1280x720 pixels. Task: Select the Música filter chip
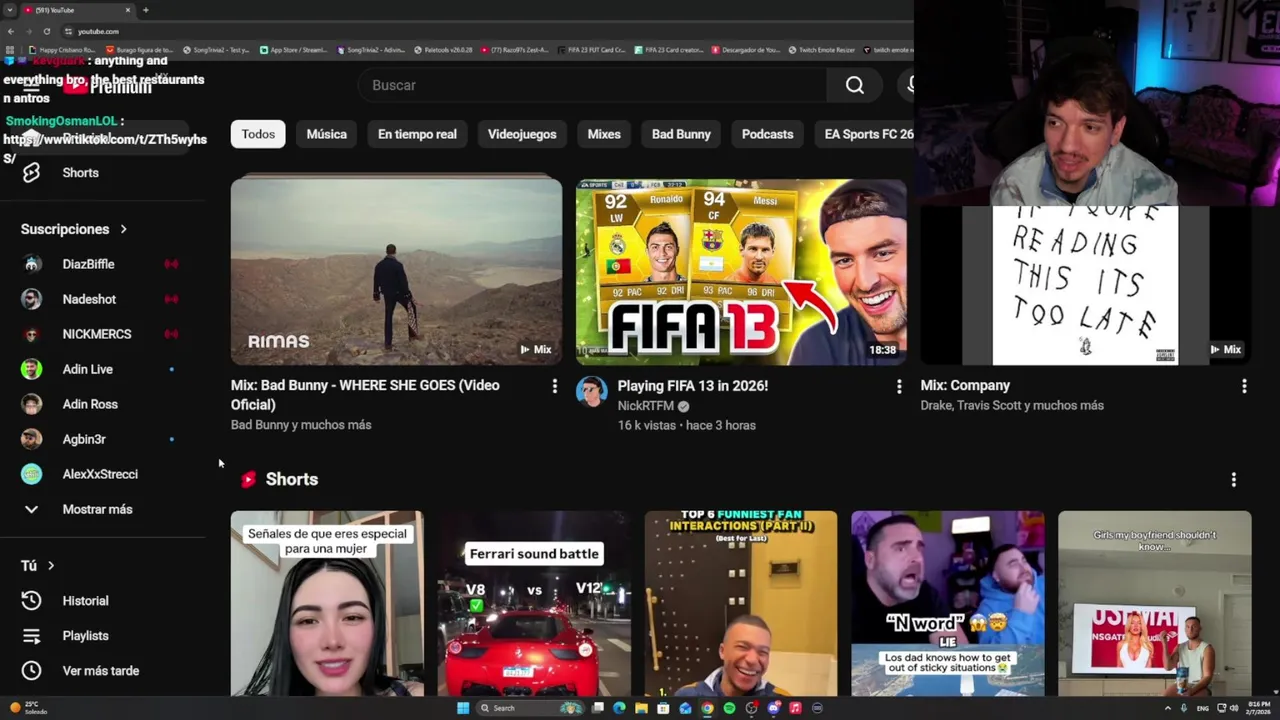[327, 134]
